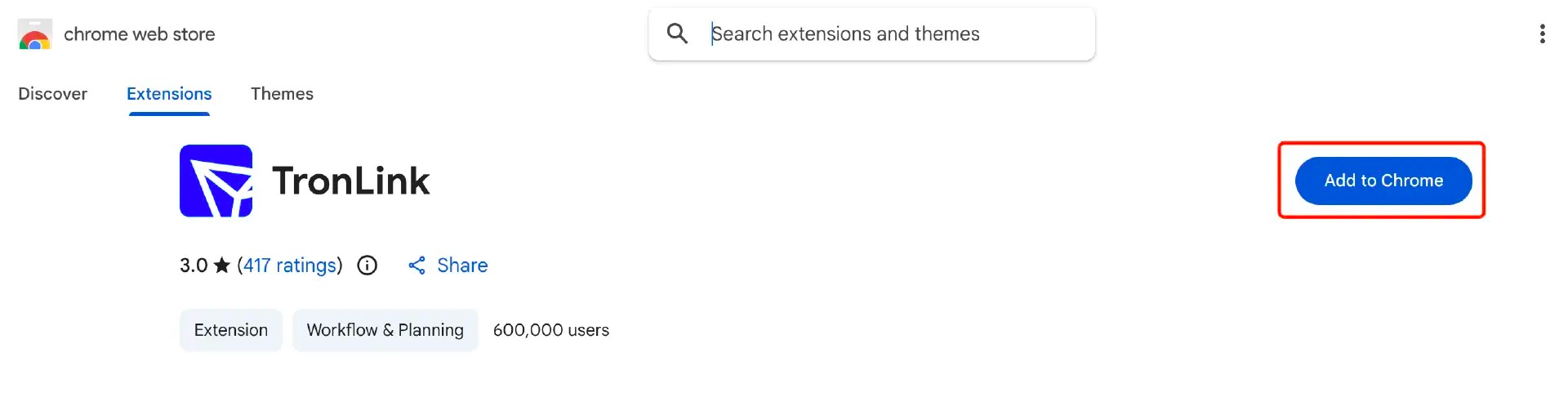
Task: Click the blue TronLink extension logo
Action: (216, 181)
